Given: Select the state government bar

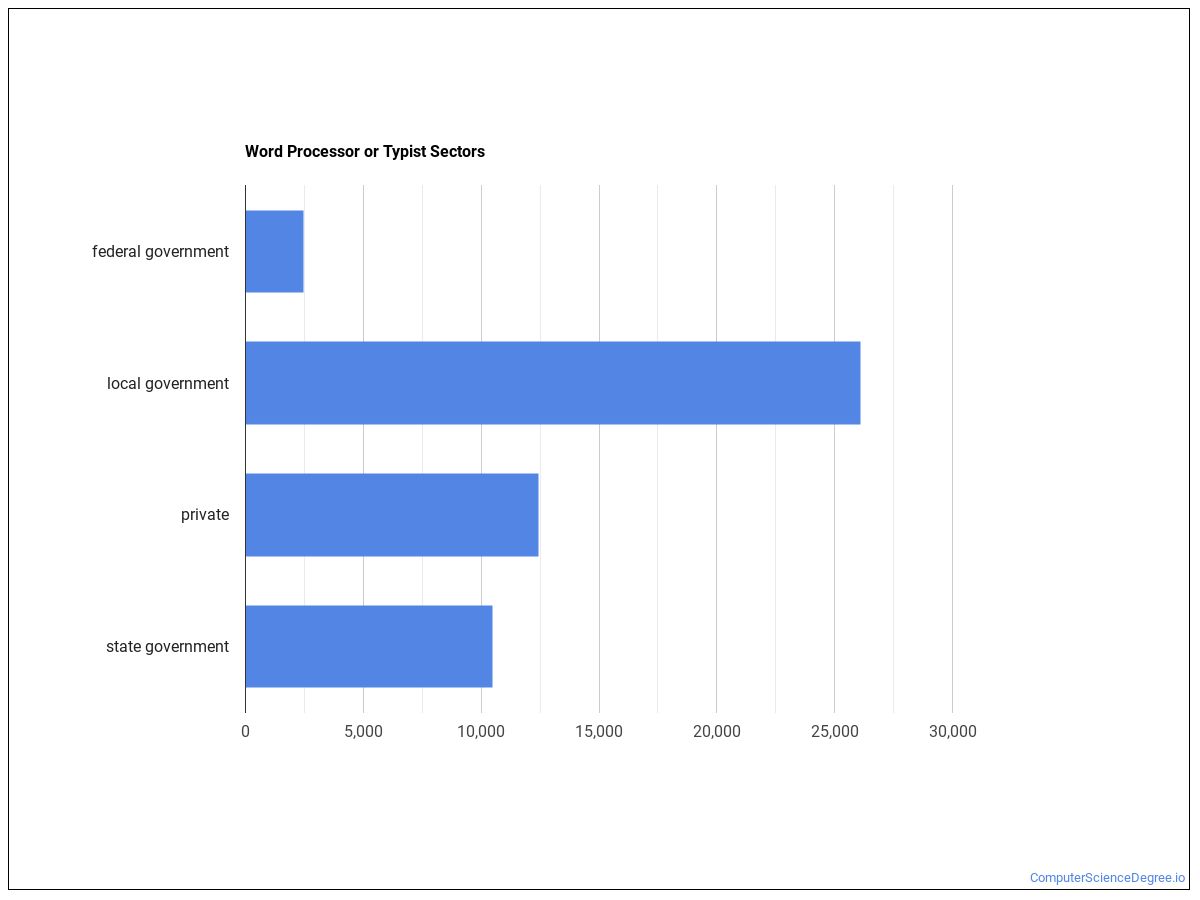Looking at the screenshot, I should pos(369,646).
